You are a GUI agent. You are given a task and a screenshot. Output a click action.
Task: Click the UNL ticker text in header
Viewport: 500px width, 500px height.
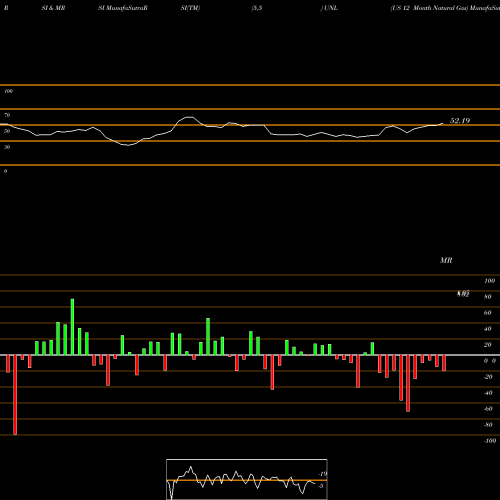(331, 8)
